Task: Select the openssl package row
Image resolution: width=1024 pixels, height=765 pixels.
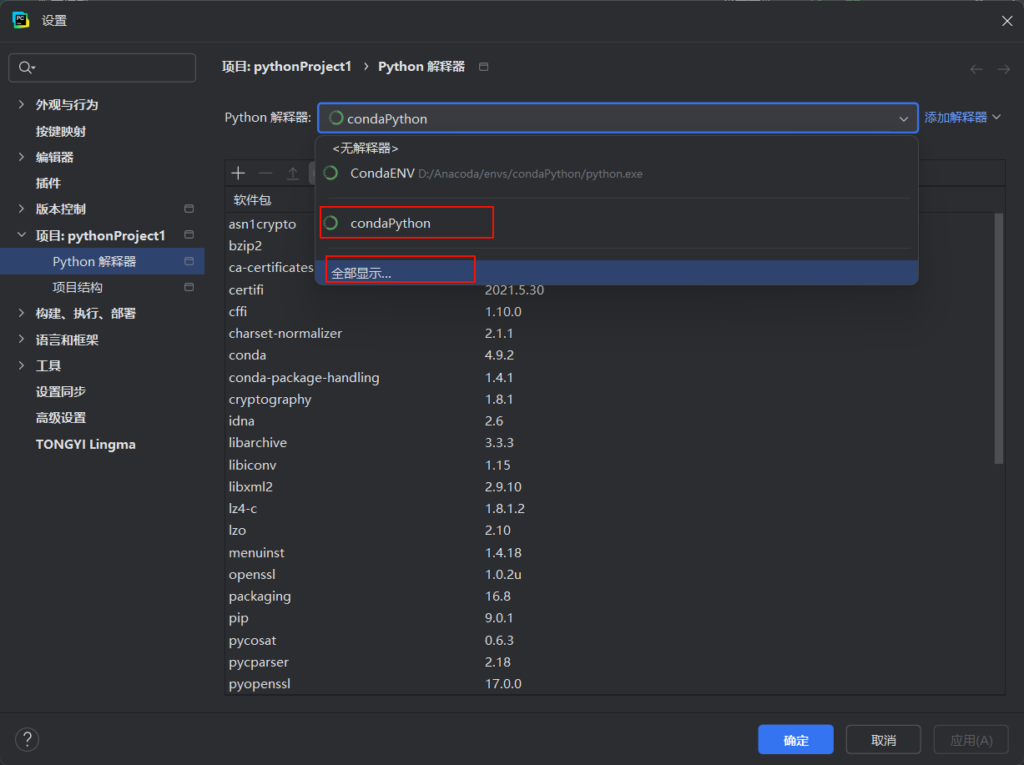Action: (610, 574)
